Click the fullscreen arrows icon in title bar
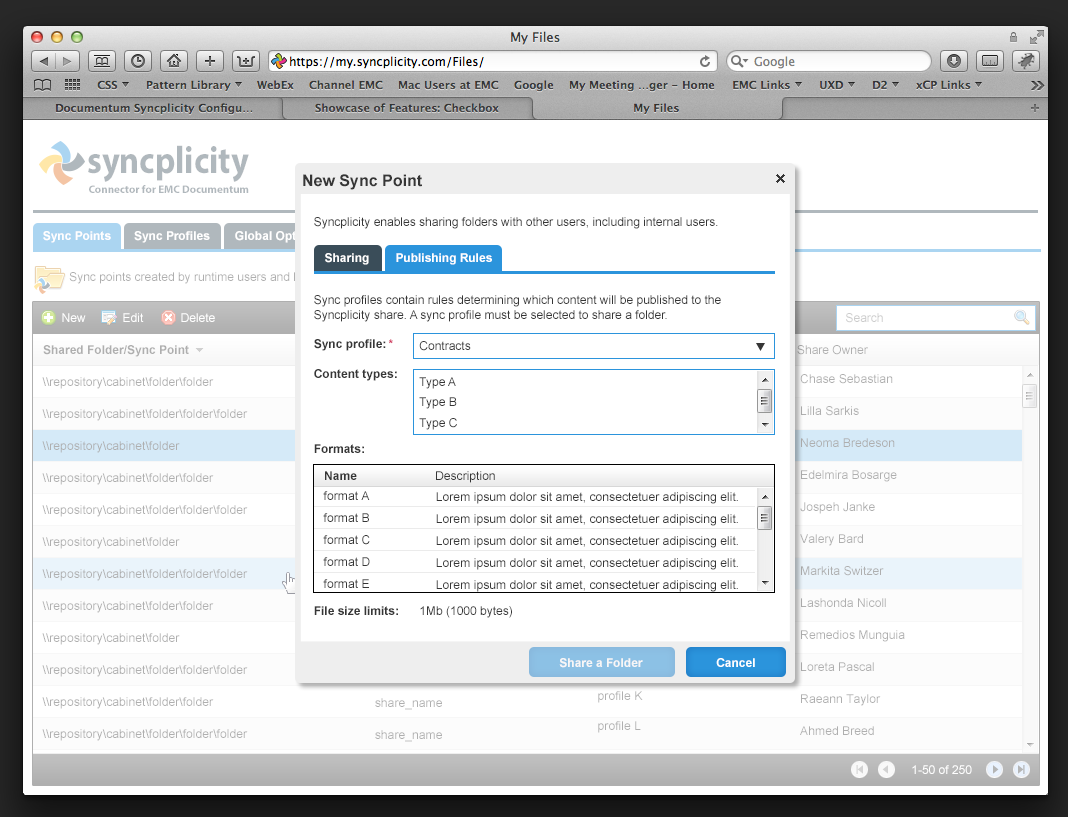The height and width of the screenshot is (817, 1068). (1037, 37)
